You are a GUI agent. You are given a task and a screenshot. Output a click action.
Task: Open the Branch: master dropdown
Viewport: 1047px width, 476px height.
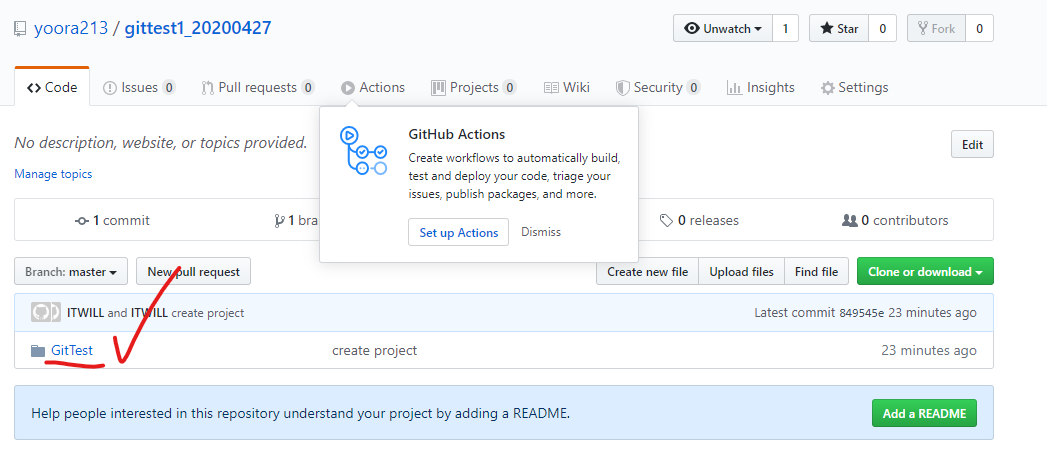click(x=71, y=272)
